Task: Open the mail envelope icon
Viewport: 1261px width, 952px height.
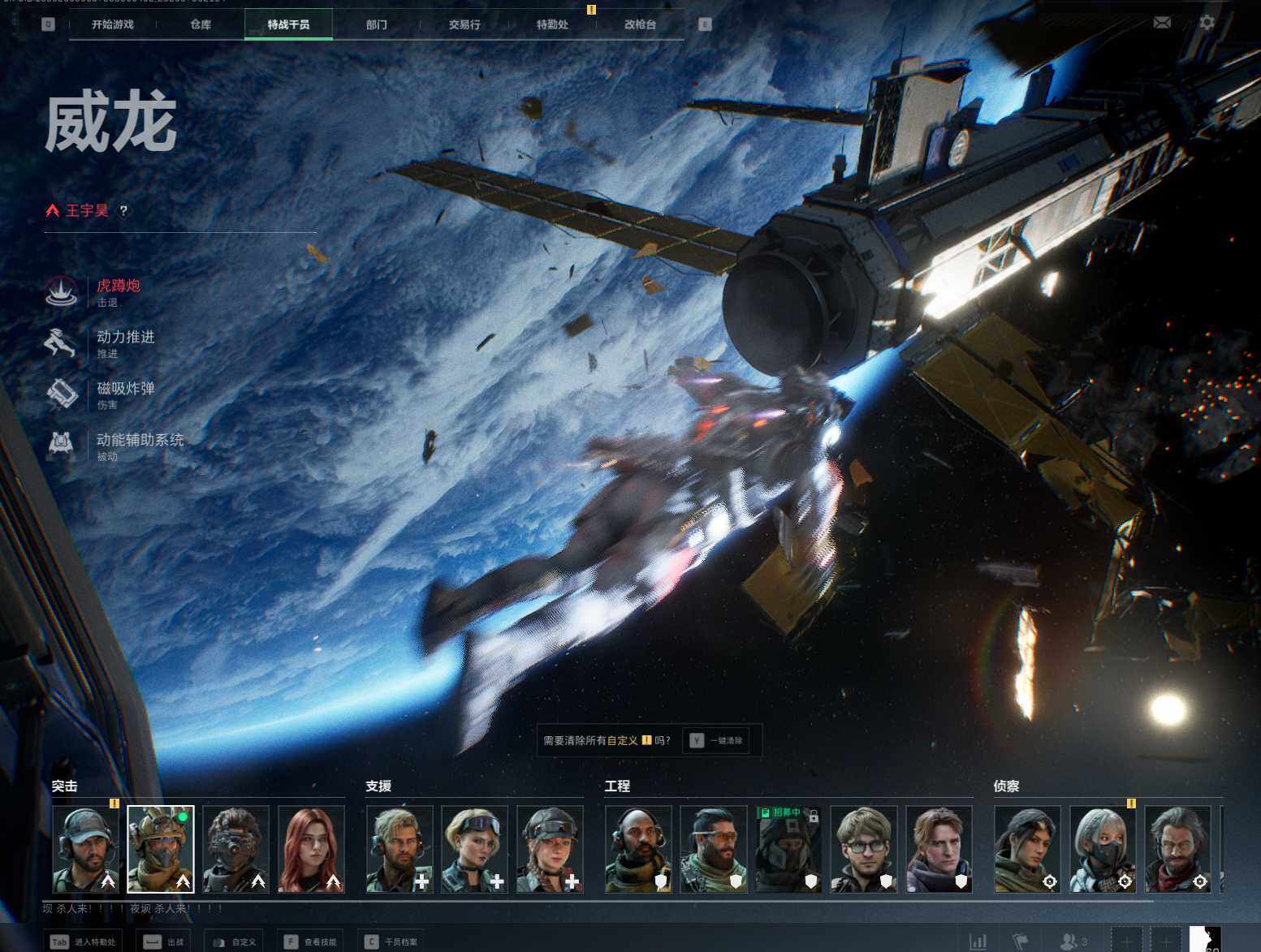Action: coord(1163,23)
